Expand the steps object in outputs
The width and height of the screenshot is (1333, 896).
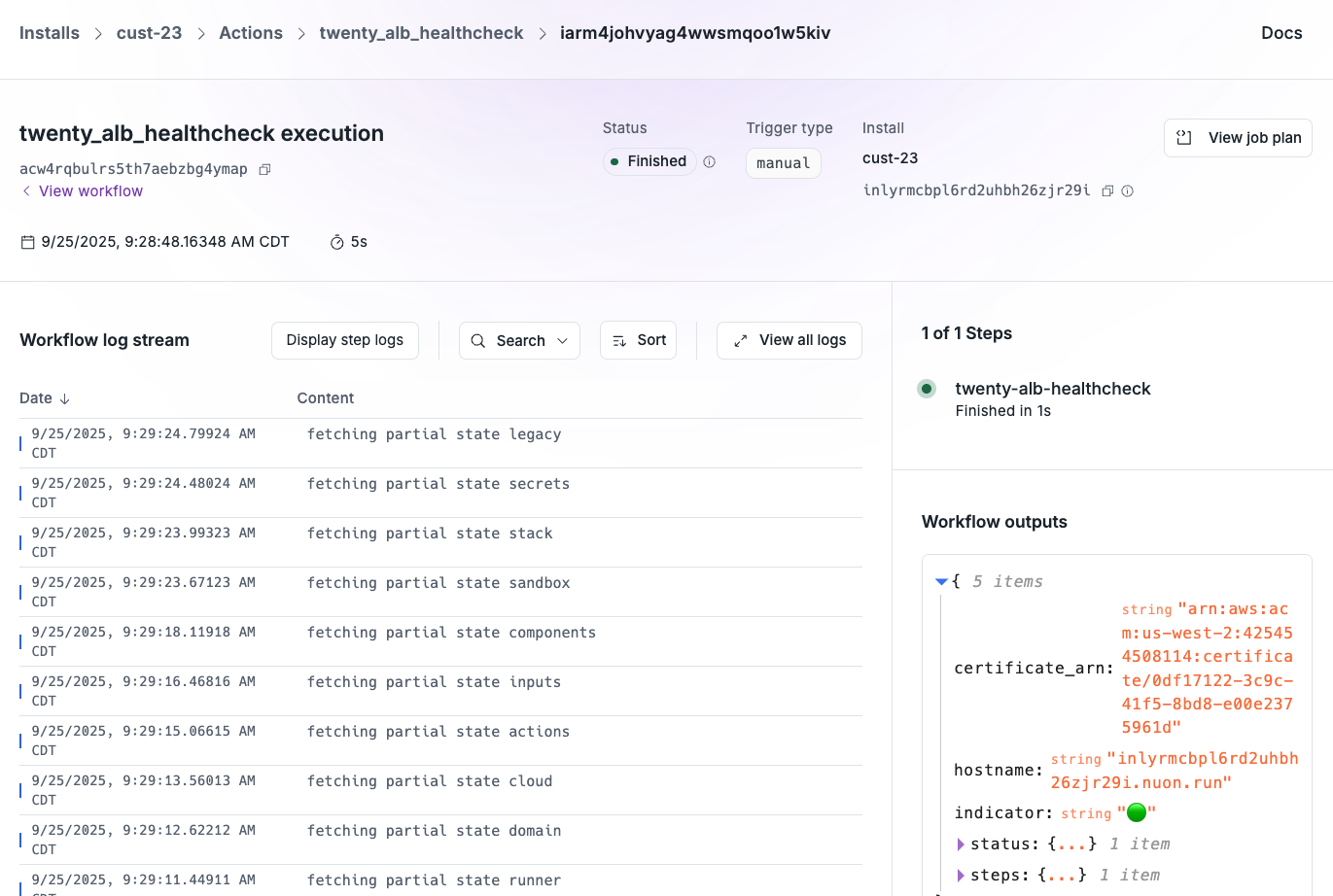click(961, 876)
